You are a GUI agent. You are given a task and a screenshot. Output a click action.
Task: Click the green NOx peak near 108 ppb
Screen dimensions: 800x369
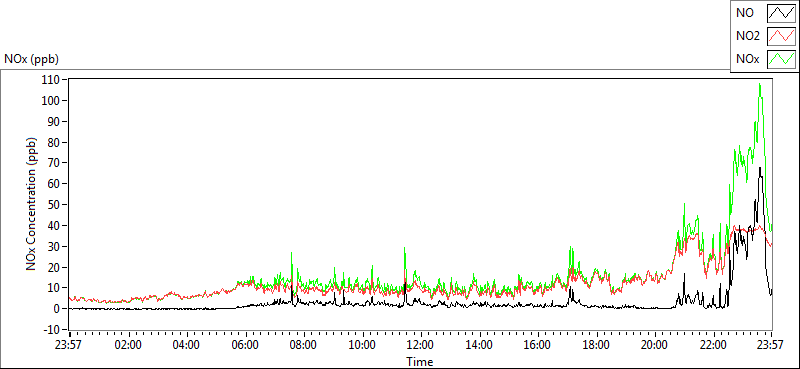point(760,84)
